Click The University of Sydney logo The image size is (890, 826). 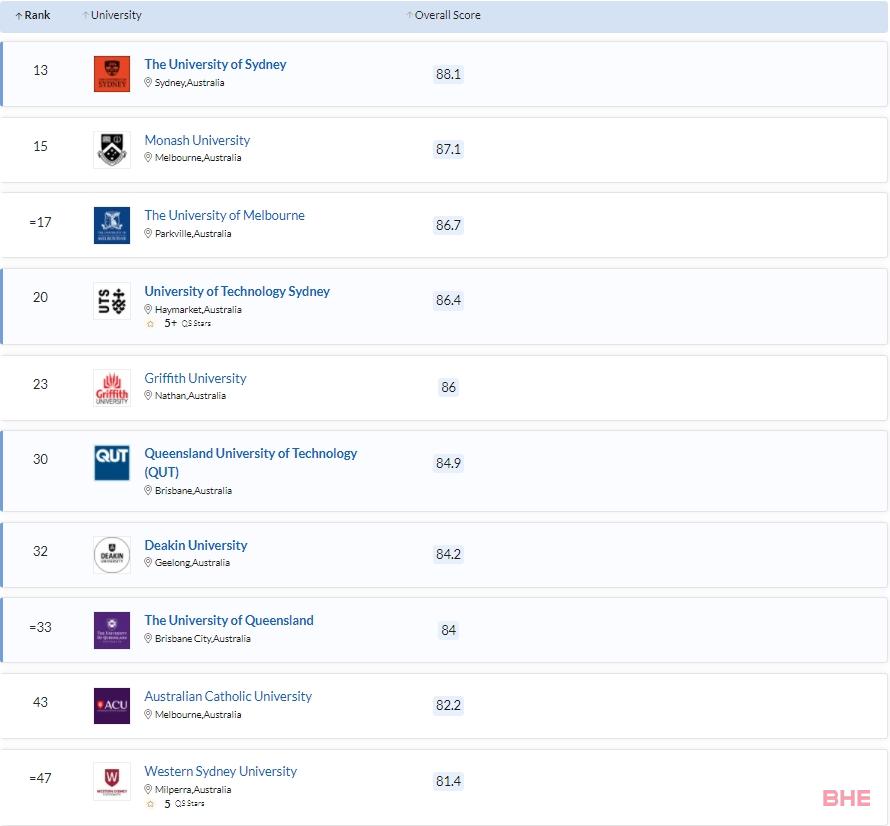coord(112,74)
